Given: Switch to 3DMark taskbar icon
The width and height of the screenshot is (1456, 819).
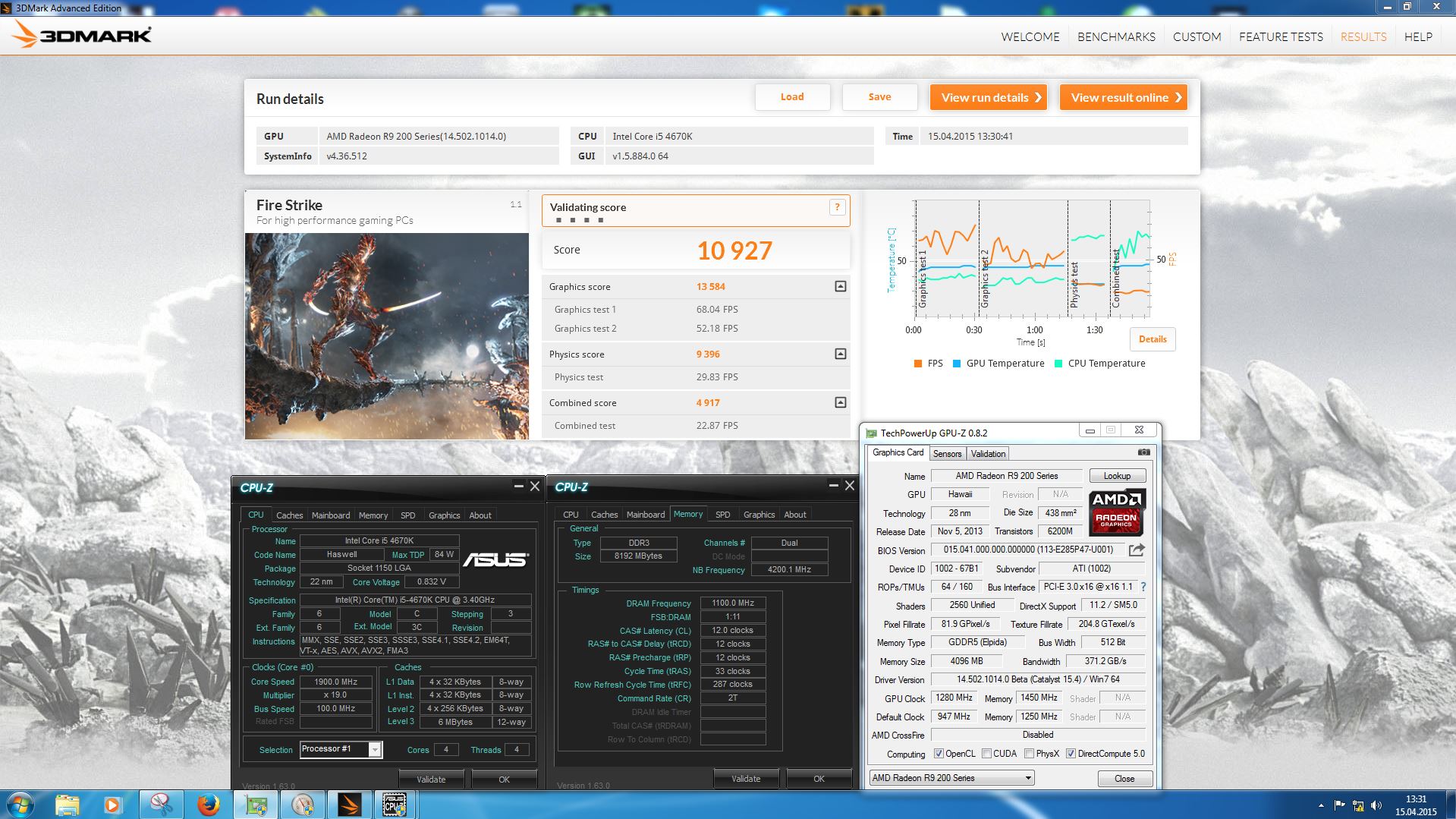Looking at the screenshot, I should (x=349, y=805).
